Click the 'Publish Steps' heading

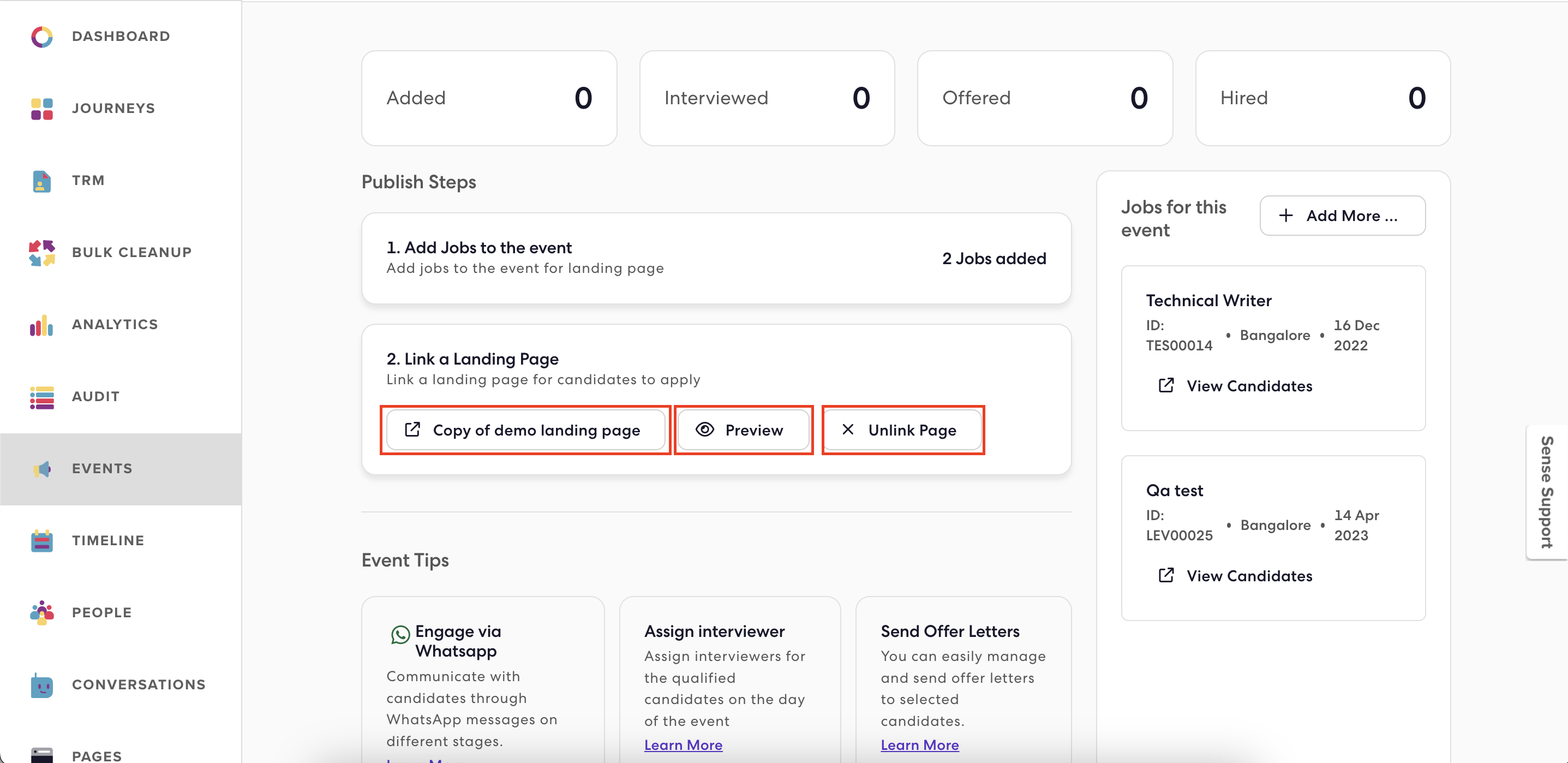click(x=419, y=181)
